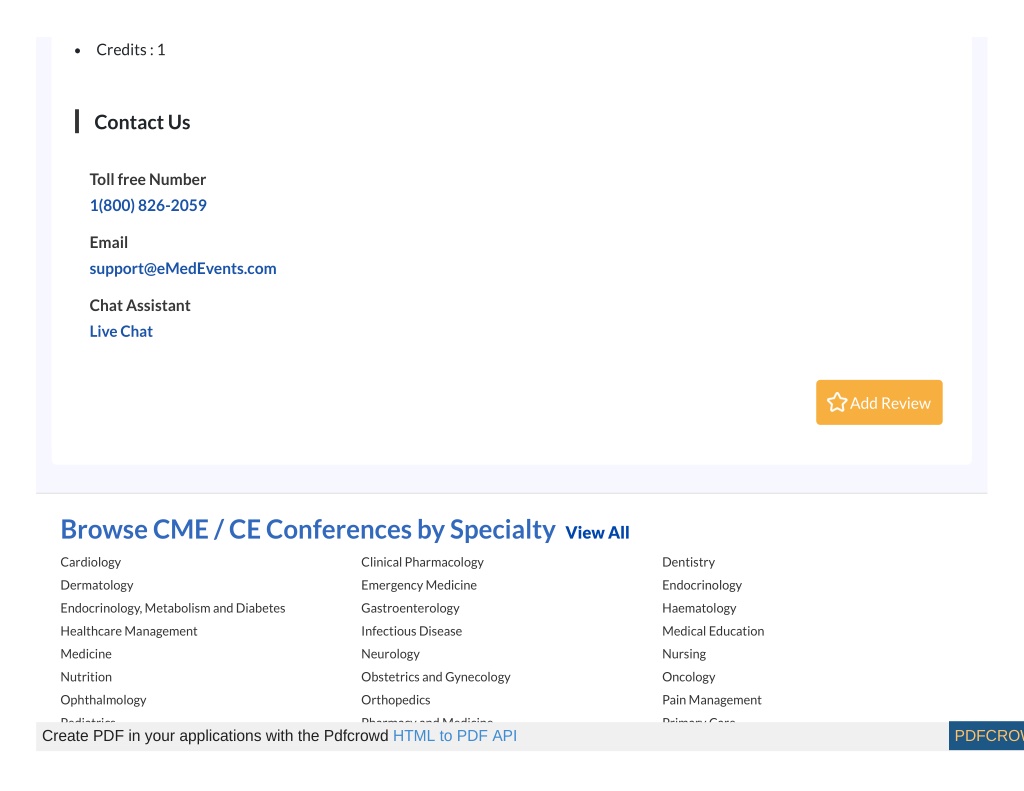Follow the HTML to PDF API link
Screen dimensions: 1024x791
coord(455,735)
